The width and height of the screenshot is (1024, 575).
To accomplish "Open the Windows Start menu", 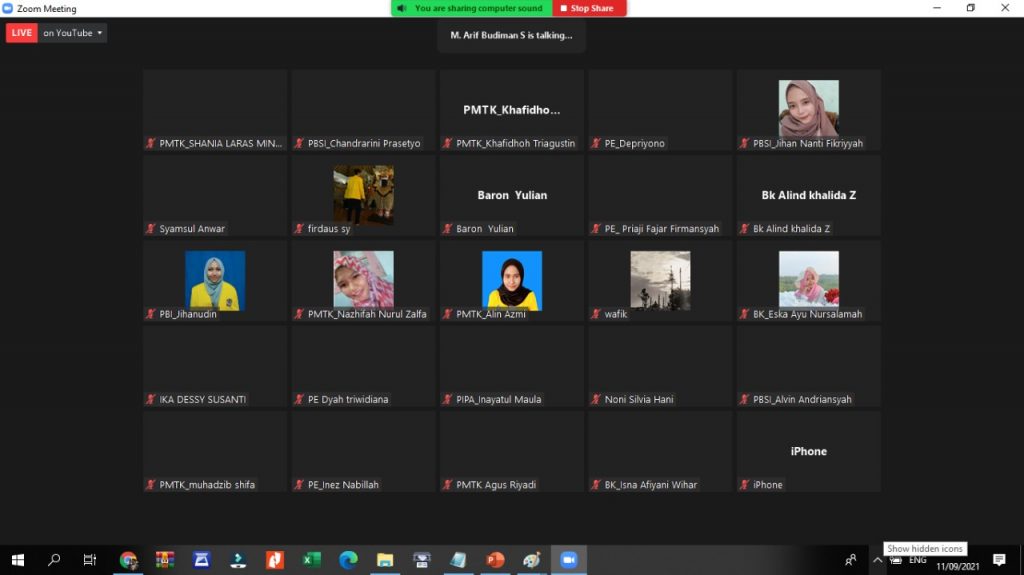I will click(x=17, y=560).
